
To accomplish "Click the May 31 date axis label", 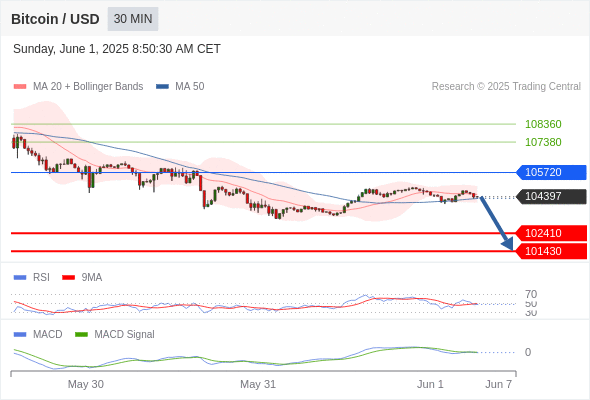I will coord(258,384).
